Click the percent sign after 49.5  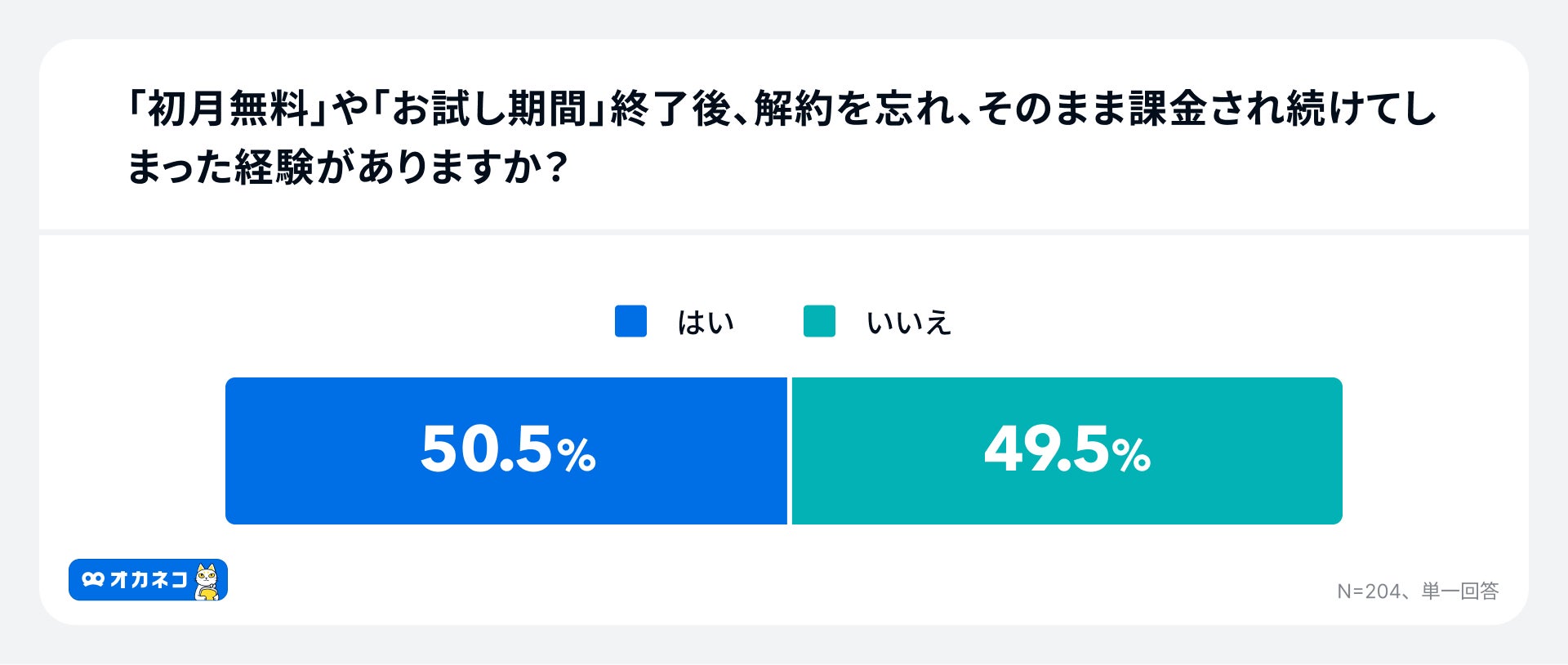pyautogui.click(x=1131, y=455)
